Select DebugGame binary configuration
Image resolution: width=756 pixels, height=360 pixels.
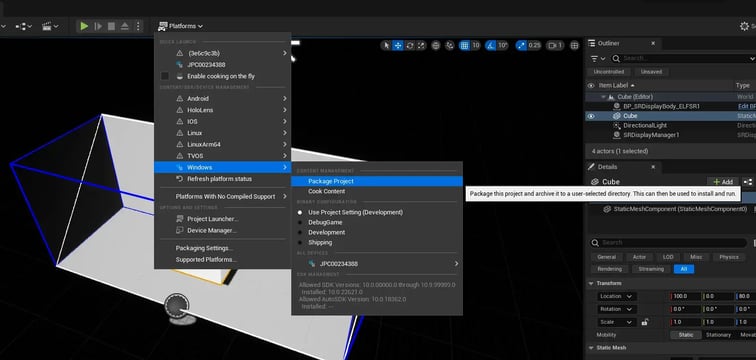click(x=377, y=222)
